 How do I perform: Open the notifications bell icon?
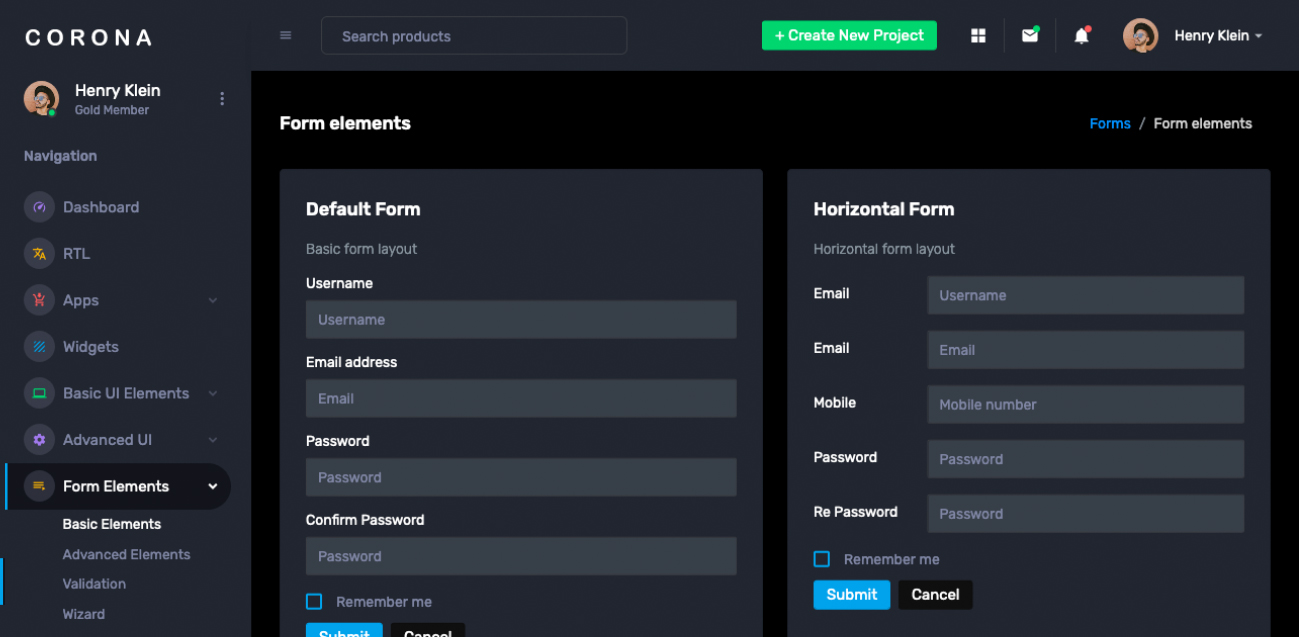pyautogui.click(x=1081, y=36)
